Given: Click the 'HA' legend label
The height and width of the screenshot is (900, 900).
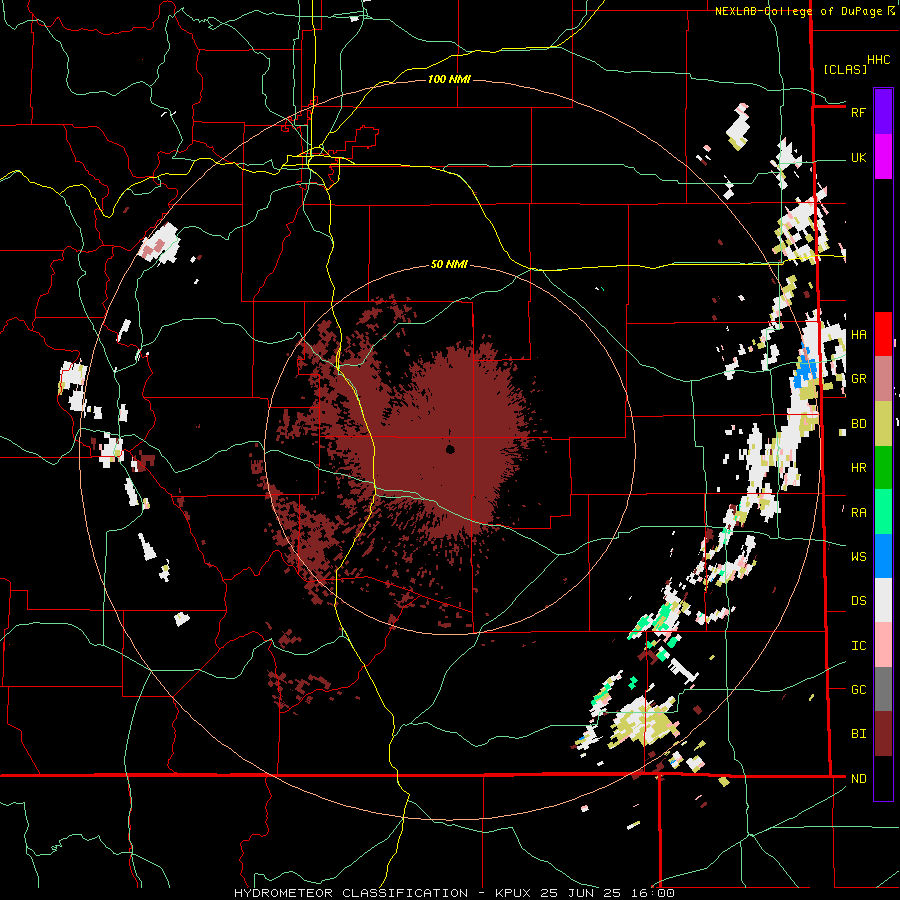Looking at the screenshot, I should (x=858, y=335).
